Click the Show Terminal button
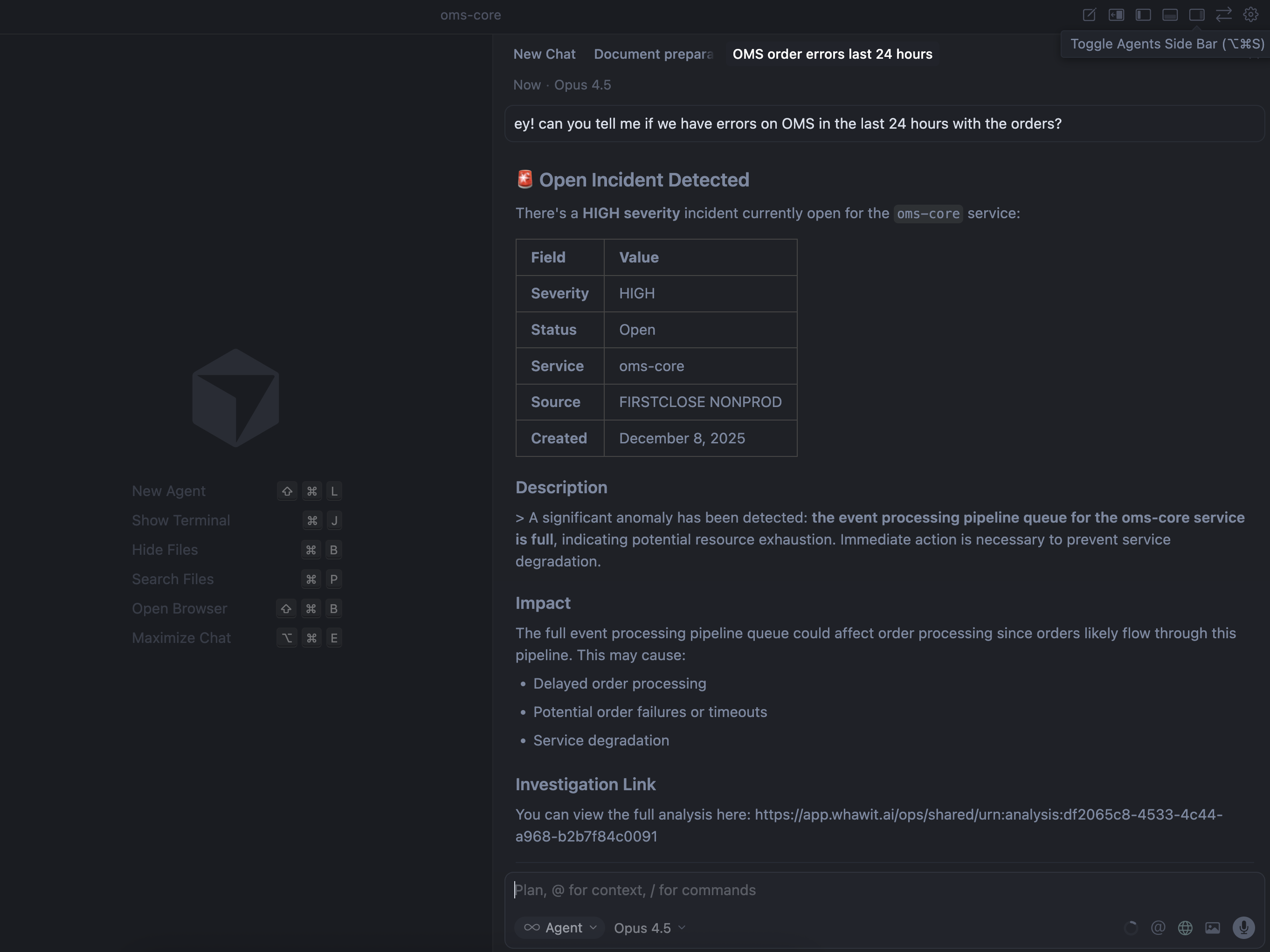Viewport: 1270px width, 952px height. click(x=181, y=520)
